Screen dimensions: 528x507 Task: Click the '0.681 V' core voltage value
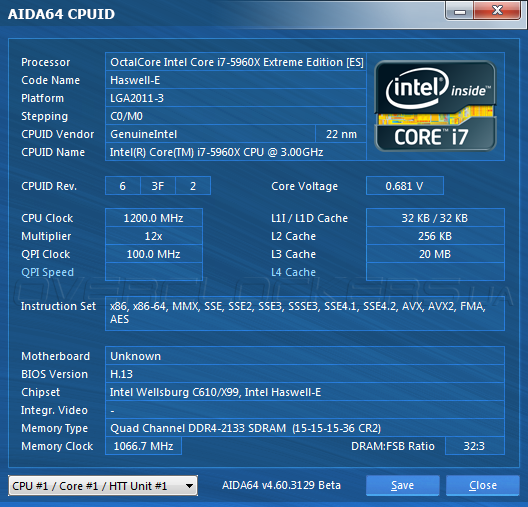[x=405, y=186]
